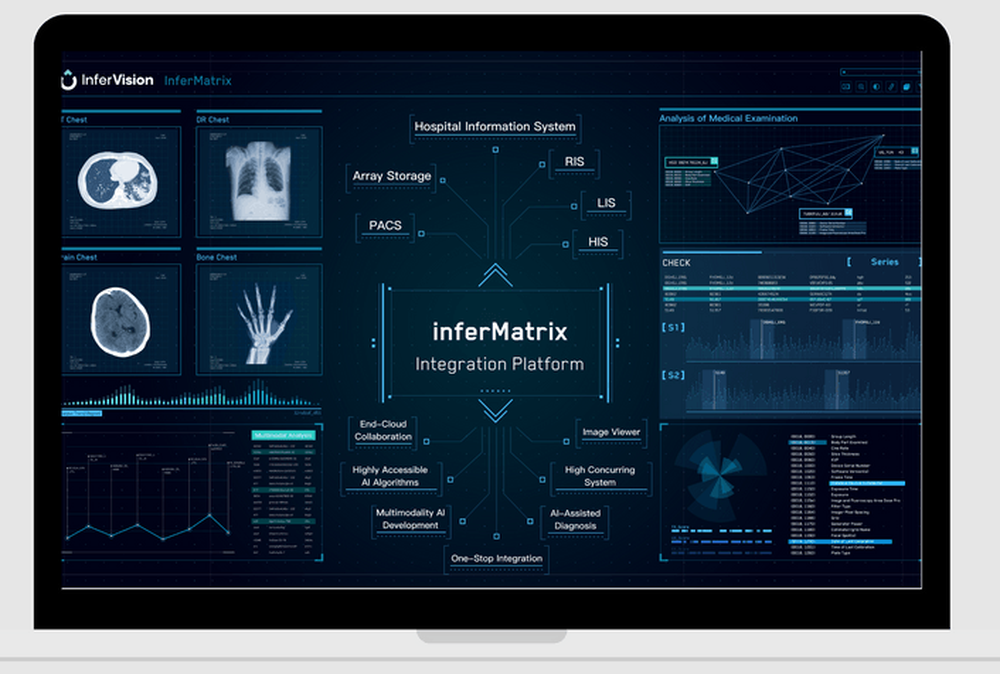The height and width of the screenshot is (674, 1000).
Task: Click the down chevron below inferMatrix box
Action: [496, 411]
